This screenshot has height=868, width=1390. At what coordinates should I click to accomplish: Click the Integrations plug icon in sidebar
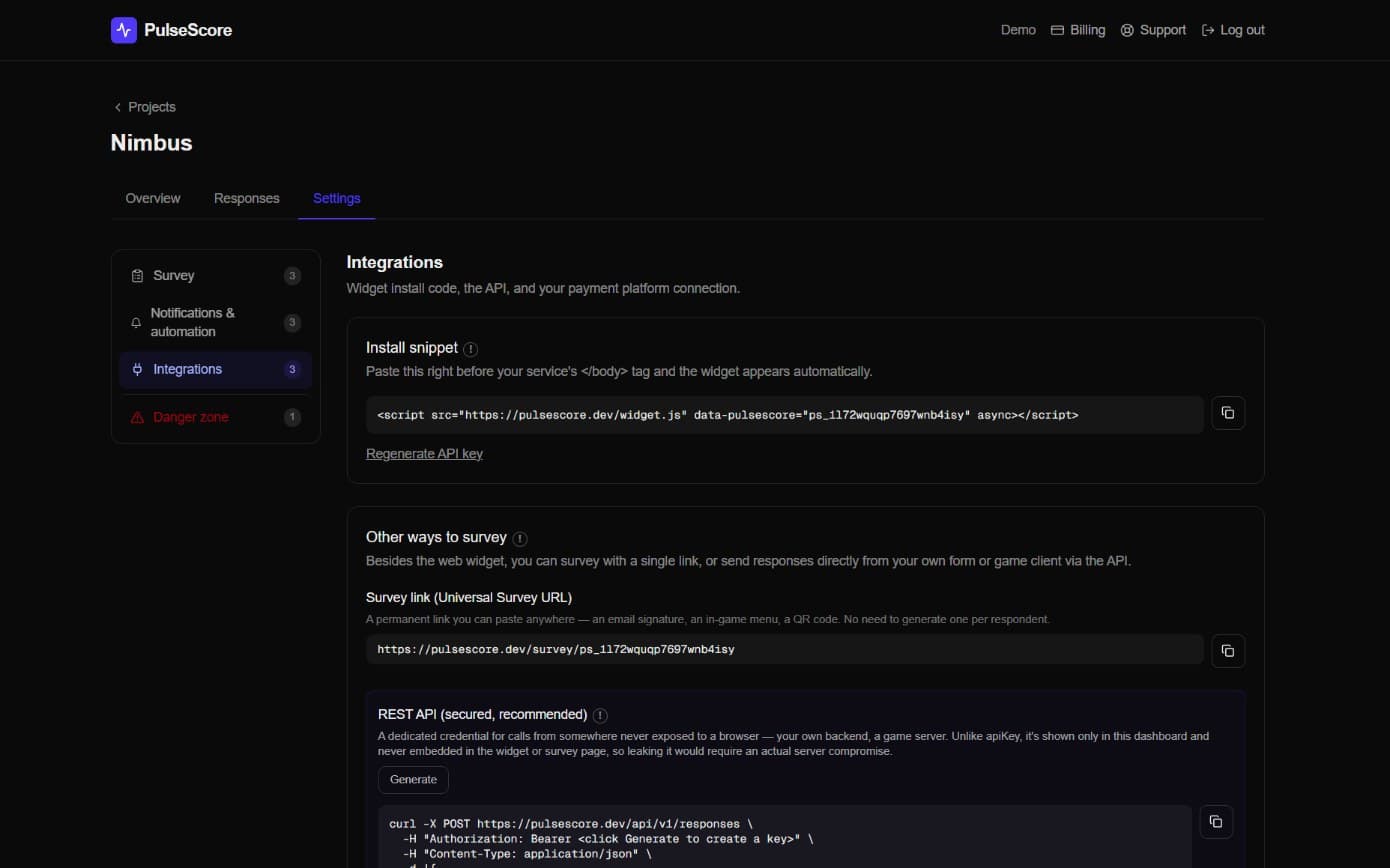137,370
